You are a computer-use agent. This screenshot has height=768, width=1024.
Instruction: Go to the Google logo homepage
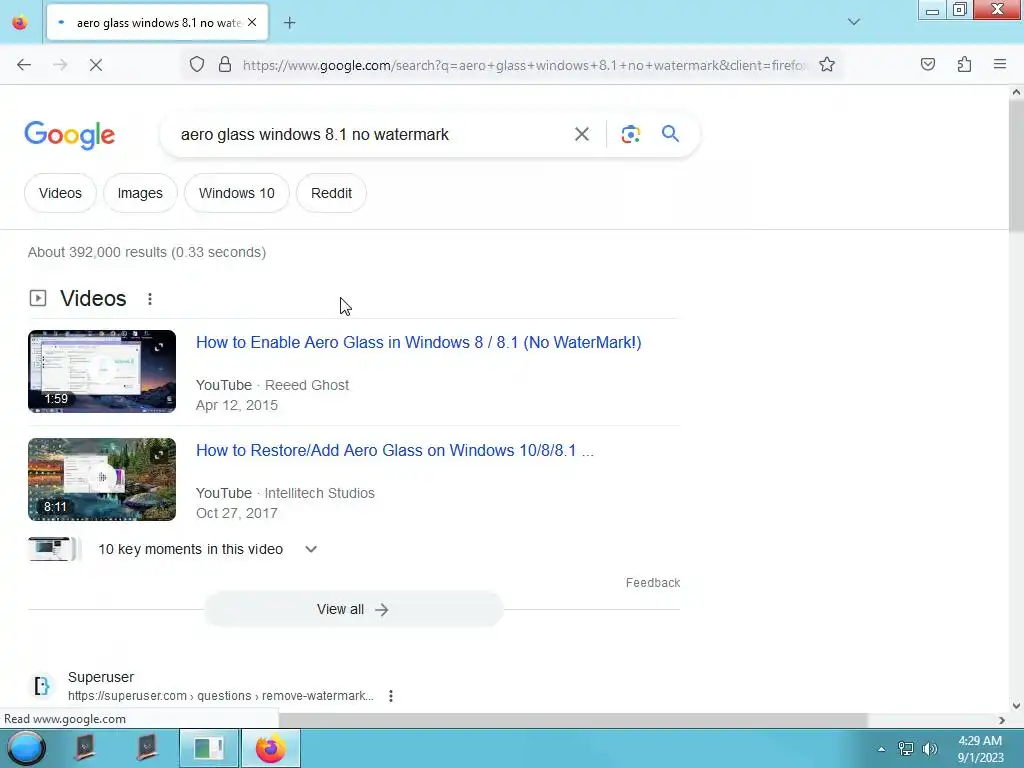click(69, 135)
